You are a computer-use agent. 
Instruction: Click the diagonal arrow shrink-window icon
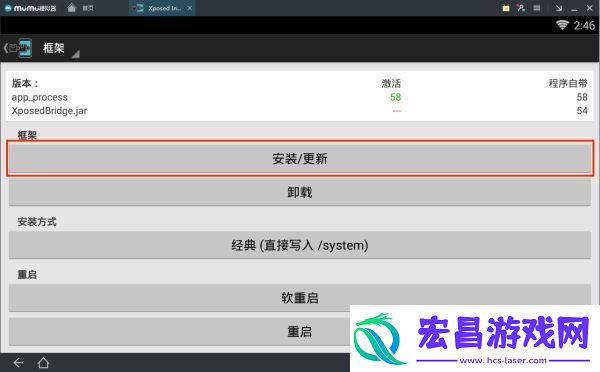click(x=559, y=8)
